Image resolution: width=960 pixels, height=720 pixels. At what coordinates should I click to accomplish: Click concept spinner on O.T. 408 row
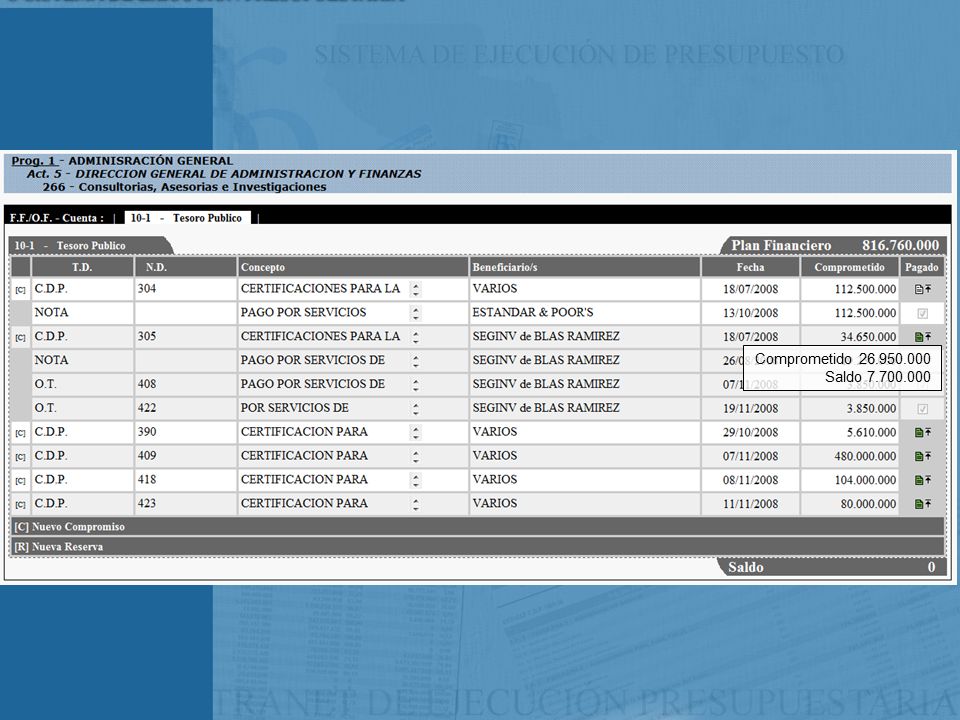pos(416,385)
